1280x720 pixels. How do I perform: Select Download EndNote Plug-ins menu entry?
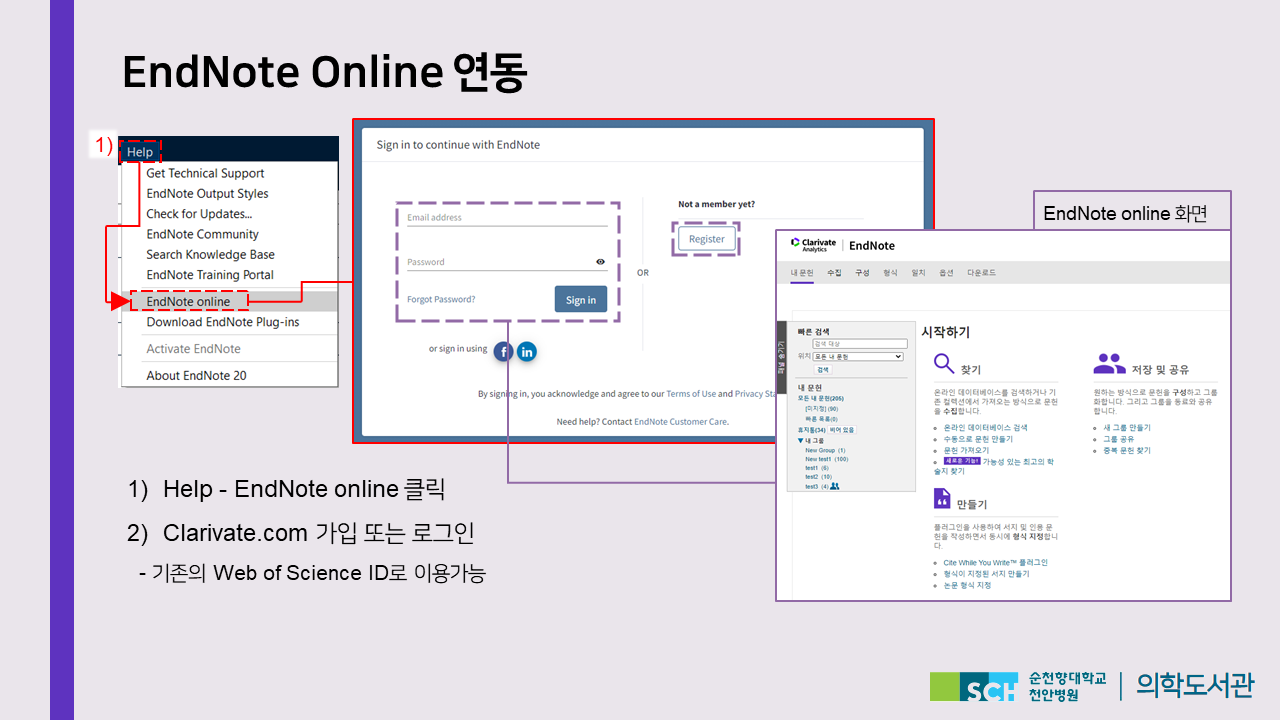[x=223, y=322]
